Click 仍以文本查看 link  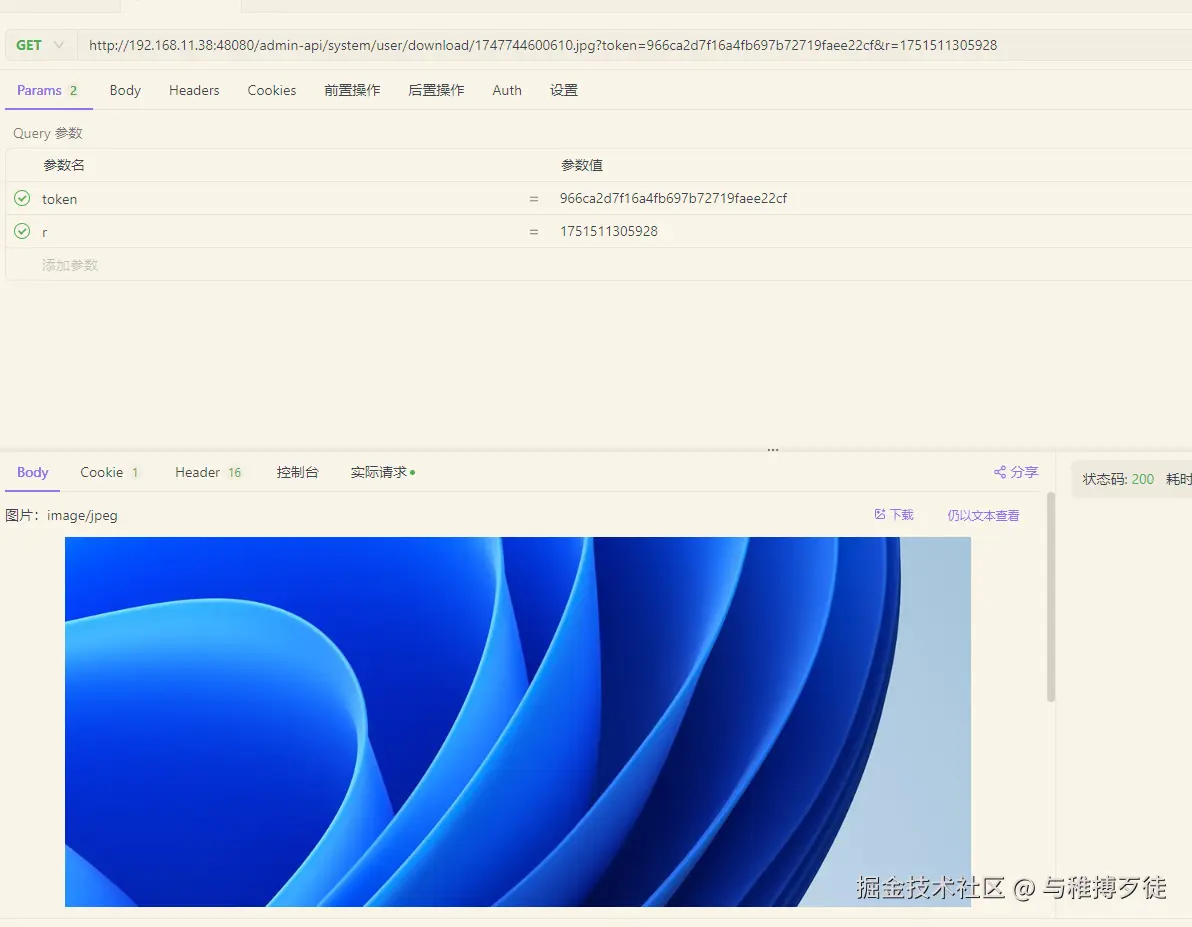click(x=983, y=515)
